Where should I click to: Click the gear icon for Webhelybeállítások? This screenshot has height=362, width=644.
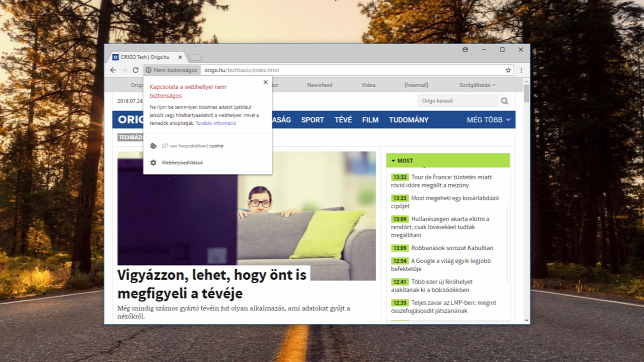coord(153,163)
